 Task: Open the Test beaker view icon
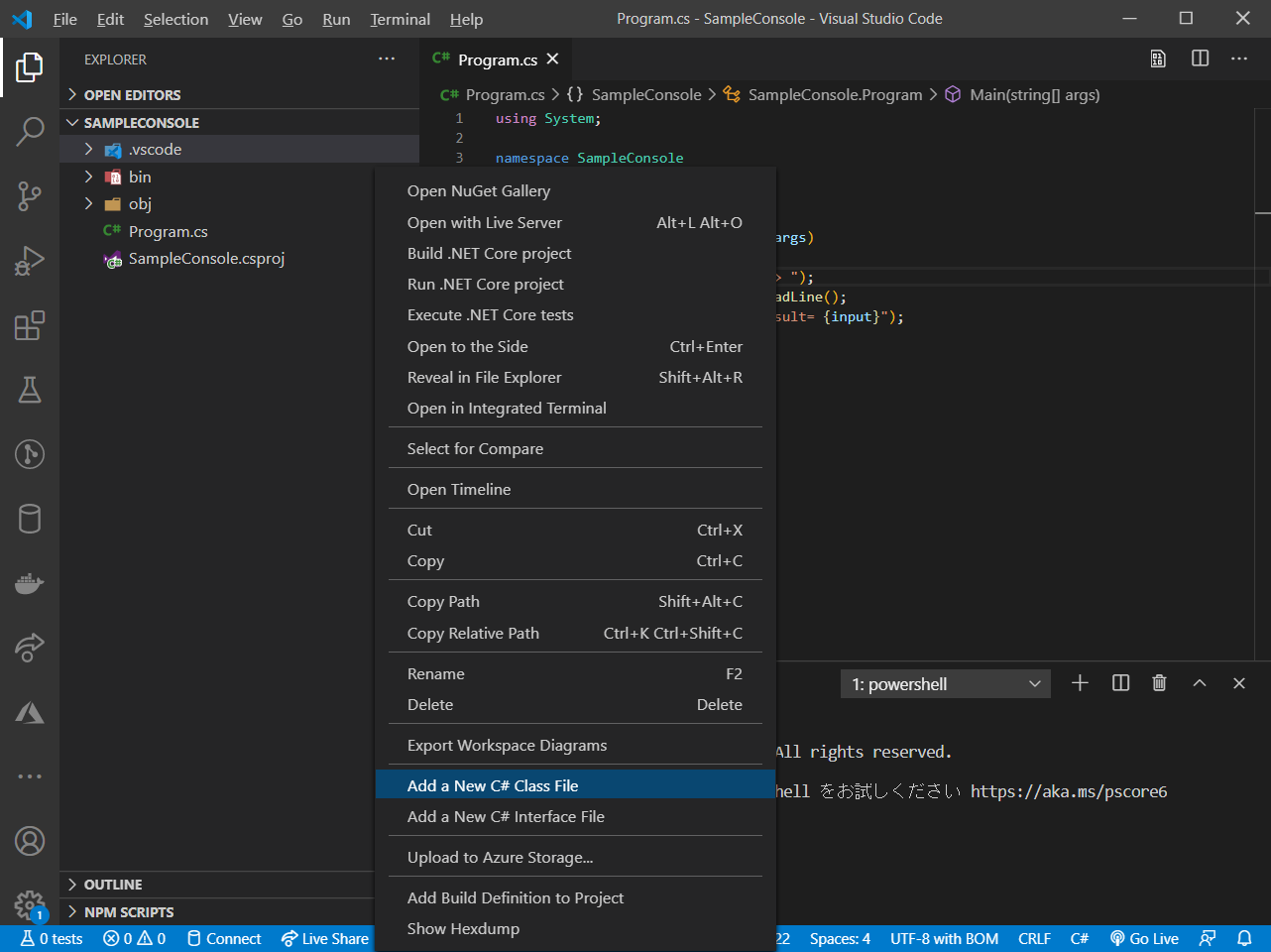click(30, 390)
